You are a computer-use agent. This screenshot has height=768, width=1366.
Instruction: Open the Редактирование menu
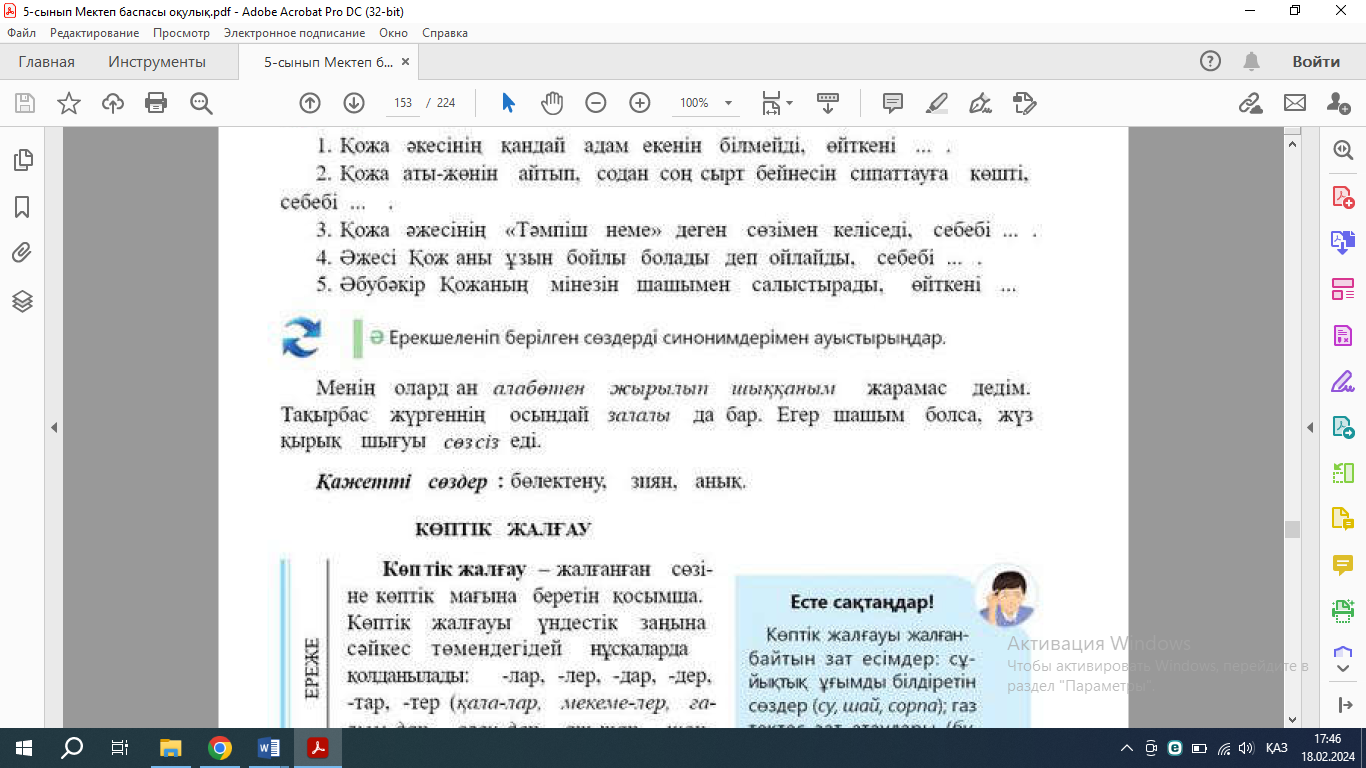(x=94, y=33)
